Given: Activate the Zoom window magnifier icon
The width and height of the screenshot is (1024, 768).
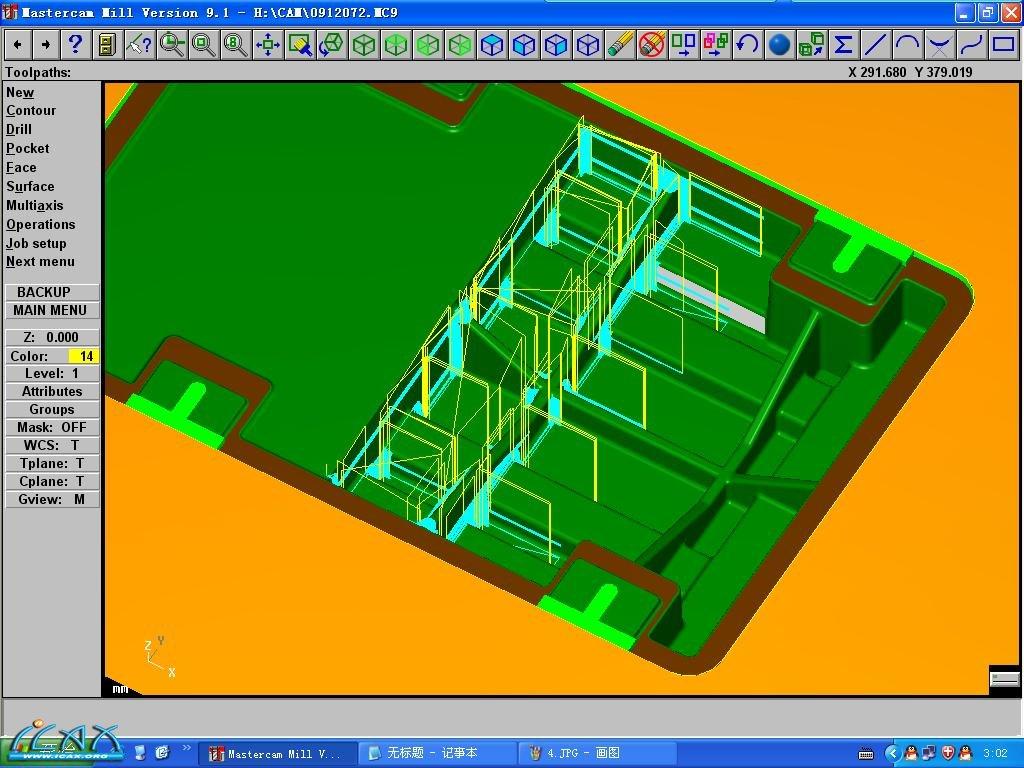Looking at the screenshot, I should click(x=171, y=45).
